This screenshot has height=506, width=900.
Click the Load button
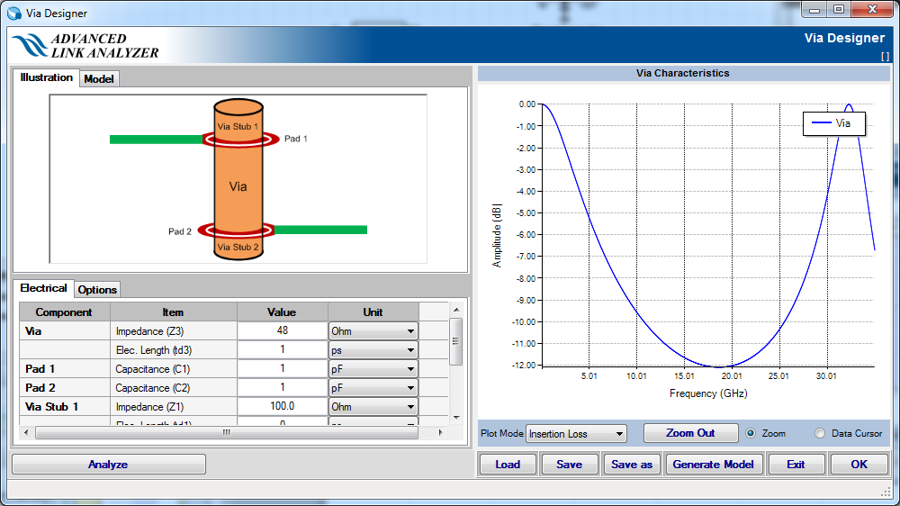pyautogui.click(x=508, y=464)
